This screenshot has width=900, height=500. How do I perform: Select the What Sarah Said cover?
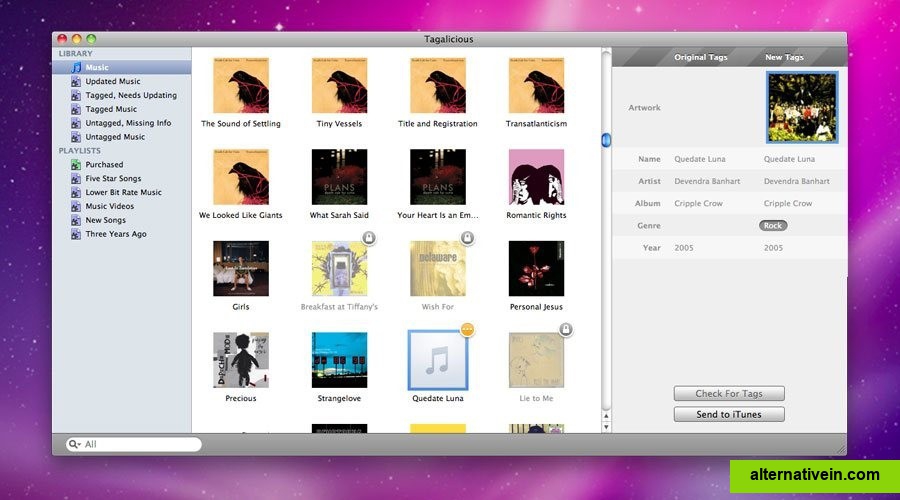click(x=339, y=177)
